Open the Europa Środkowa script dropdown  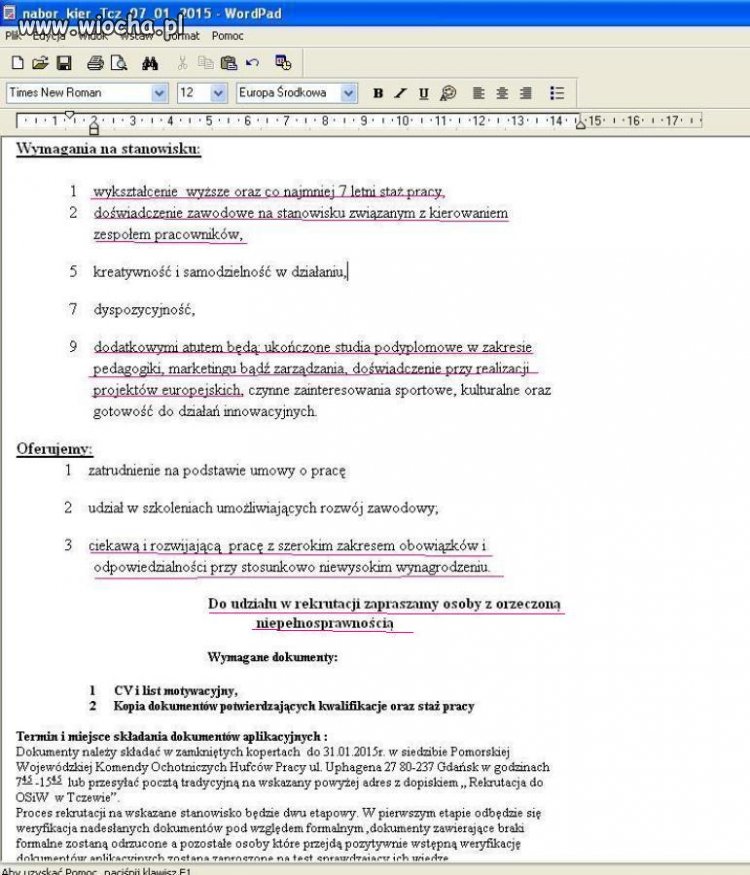[x=348, y=93]
